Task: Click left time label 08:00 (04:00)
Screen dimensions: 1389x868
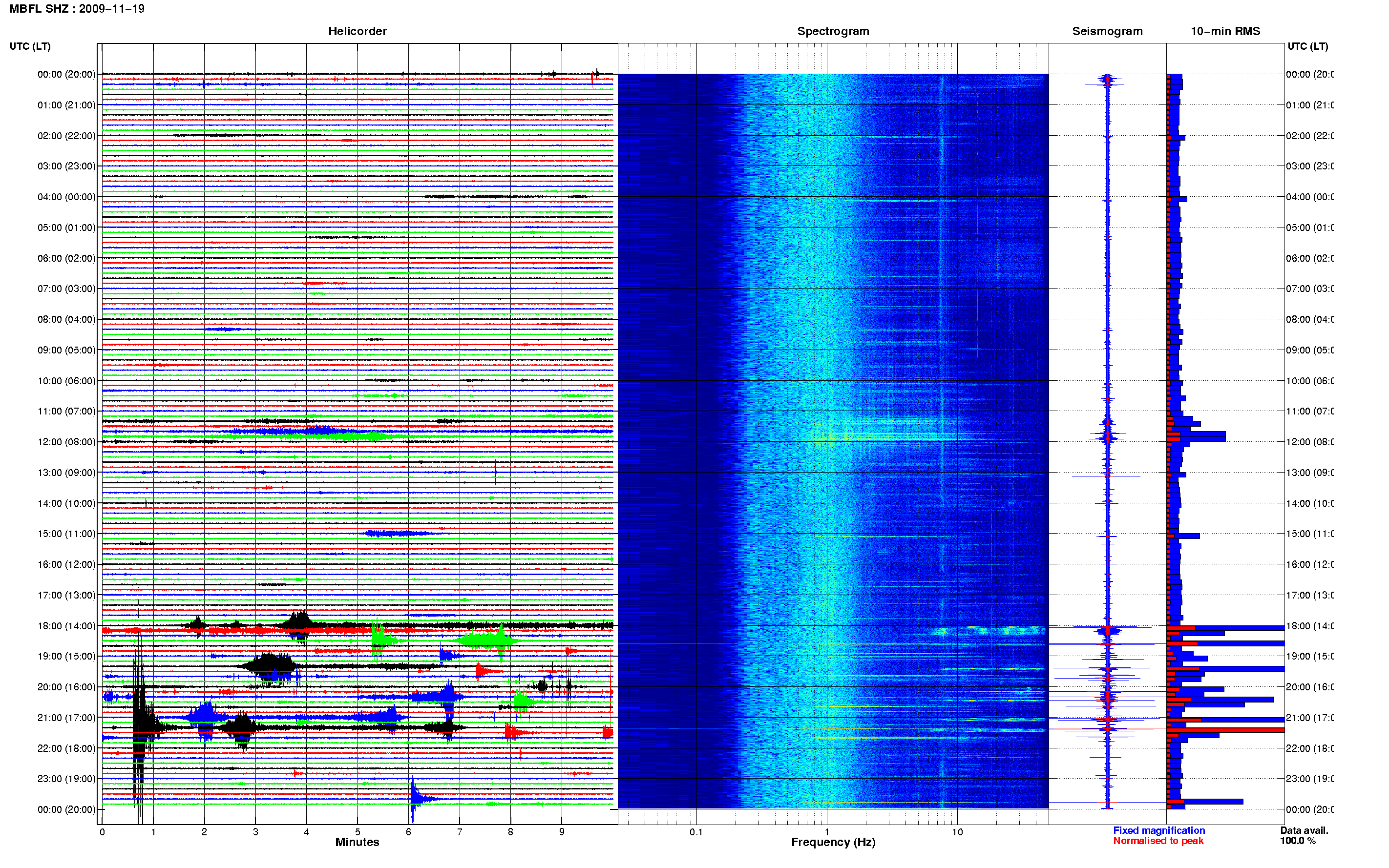Action: click(66, 319)
